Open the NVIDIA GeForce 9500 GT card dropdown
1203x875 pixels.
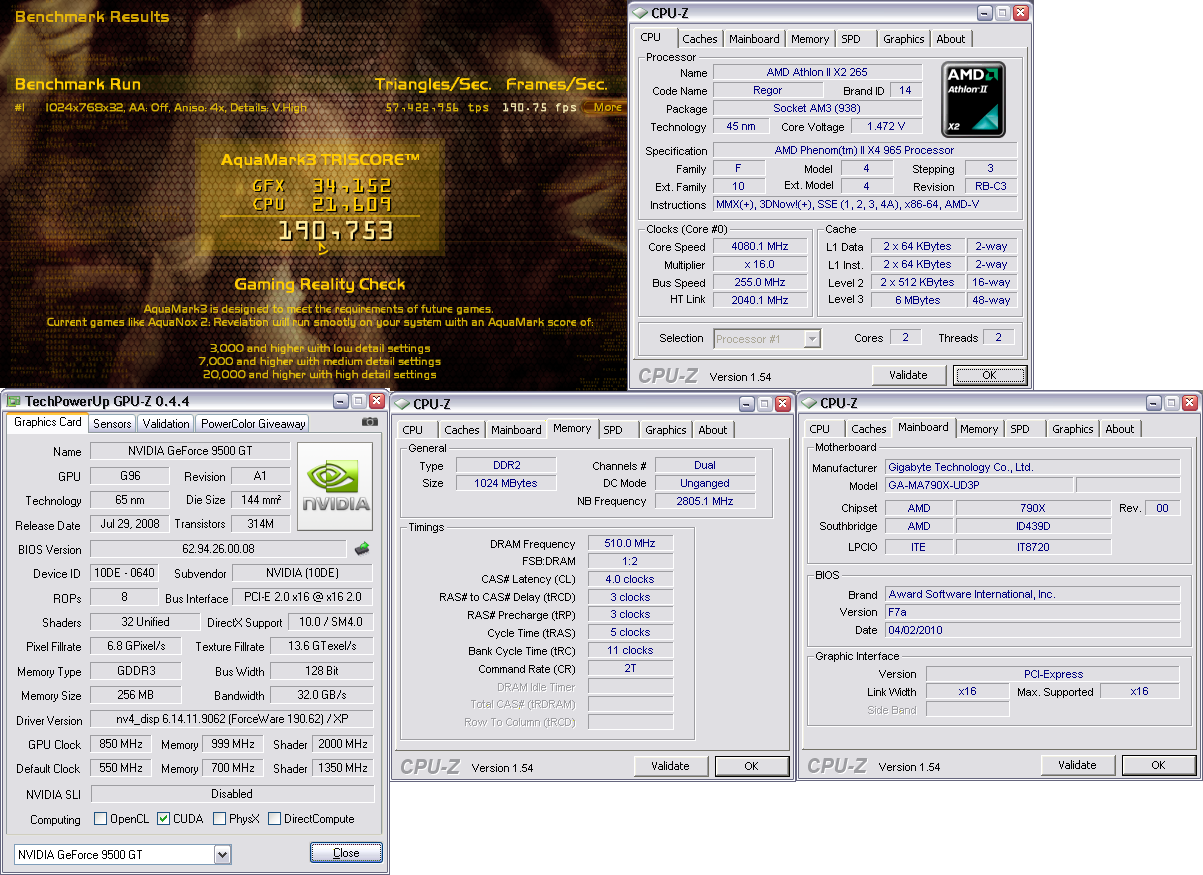pos(222,854)
